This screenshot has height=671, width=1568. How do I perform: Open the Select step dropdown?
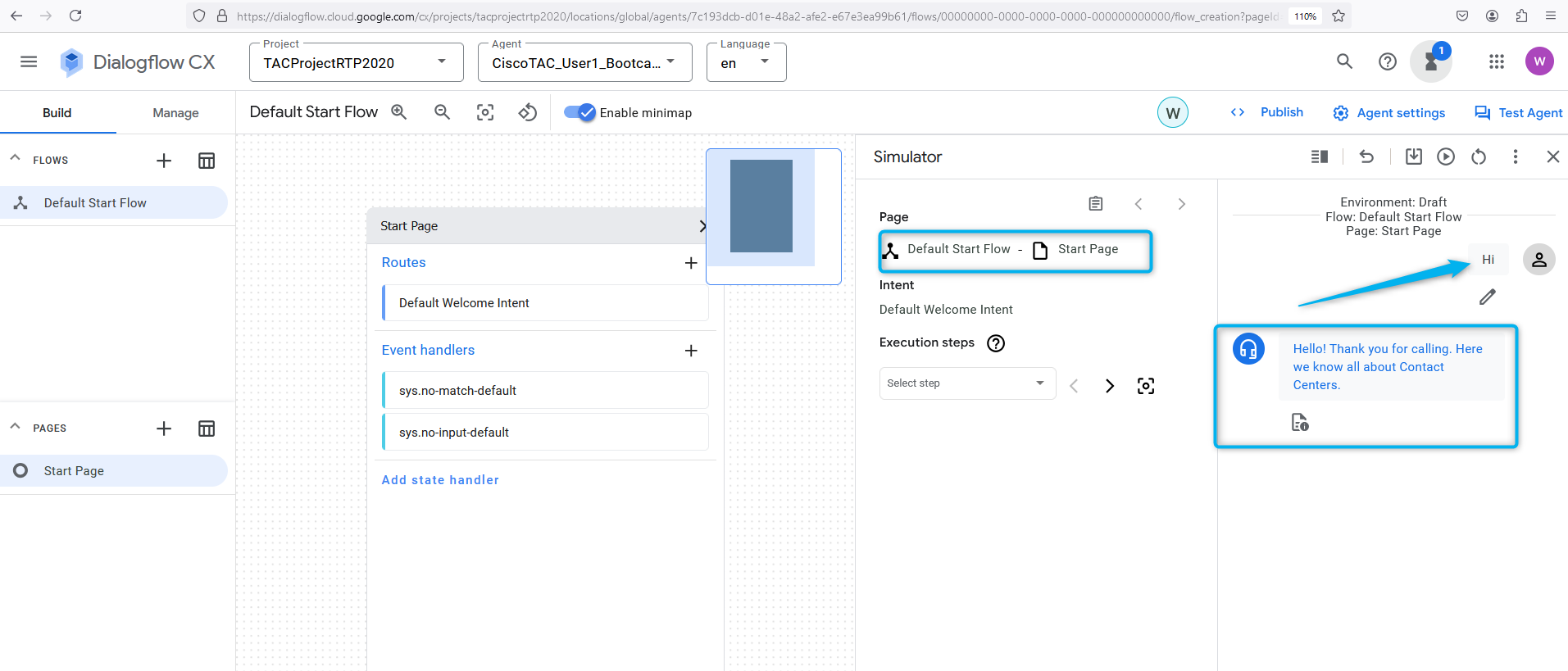(x=967, y=383)
